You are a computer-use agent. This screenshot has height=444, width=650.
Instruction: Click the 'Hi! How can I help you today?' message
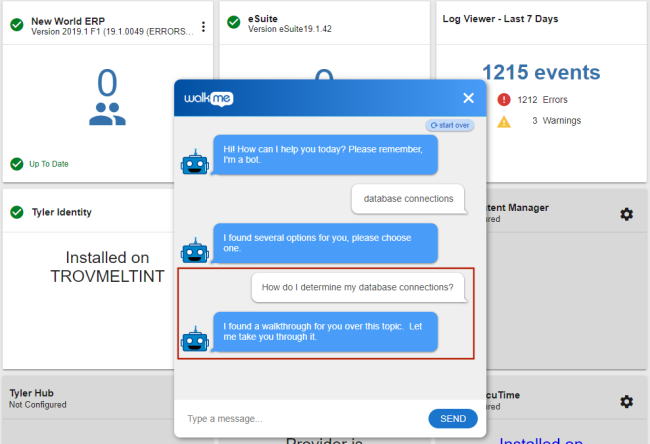(x=325, y=155)
